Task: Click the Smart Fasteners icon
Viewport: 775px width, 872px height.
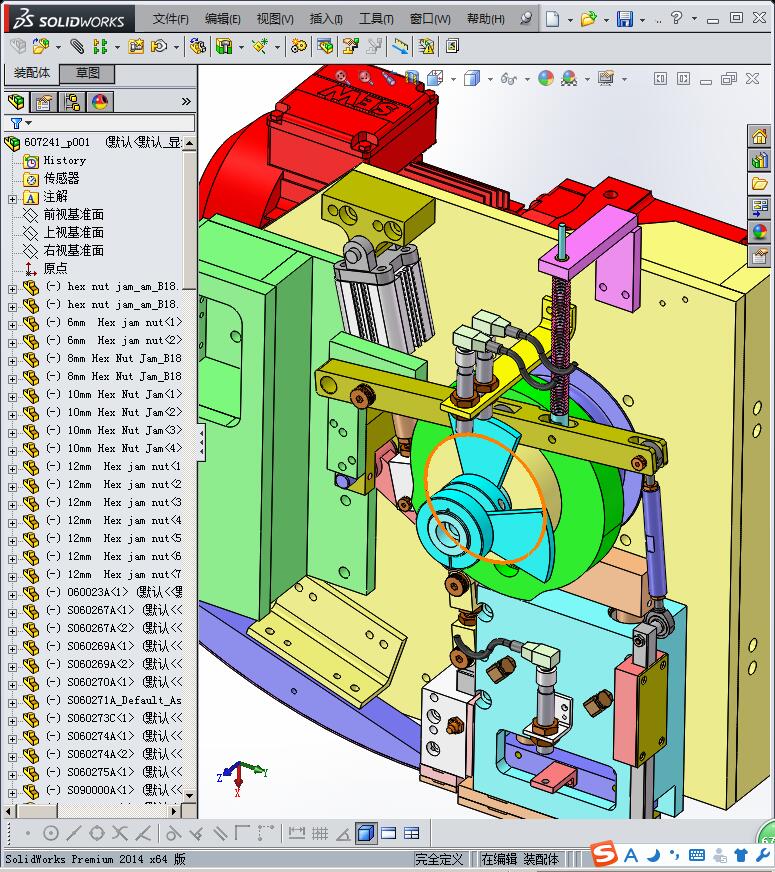Action: coord(136,46)
